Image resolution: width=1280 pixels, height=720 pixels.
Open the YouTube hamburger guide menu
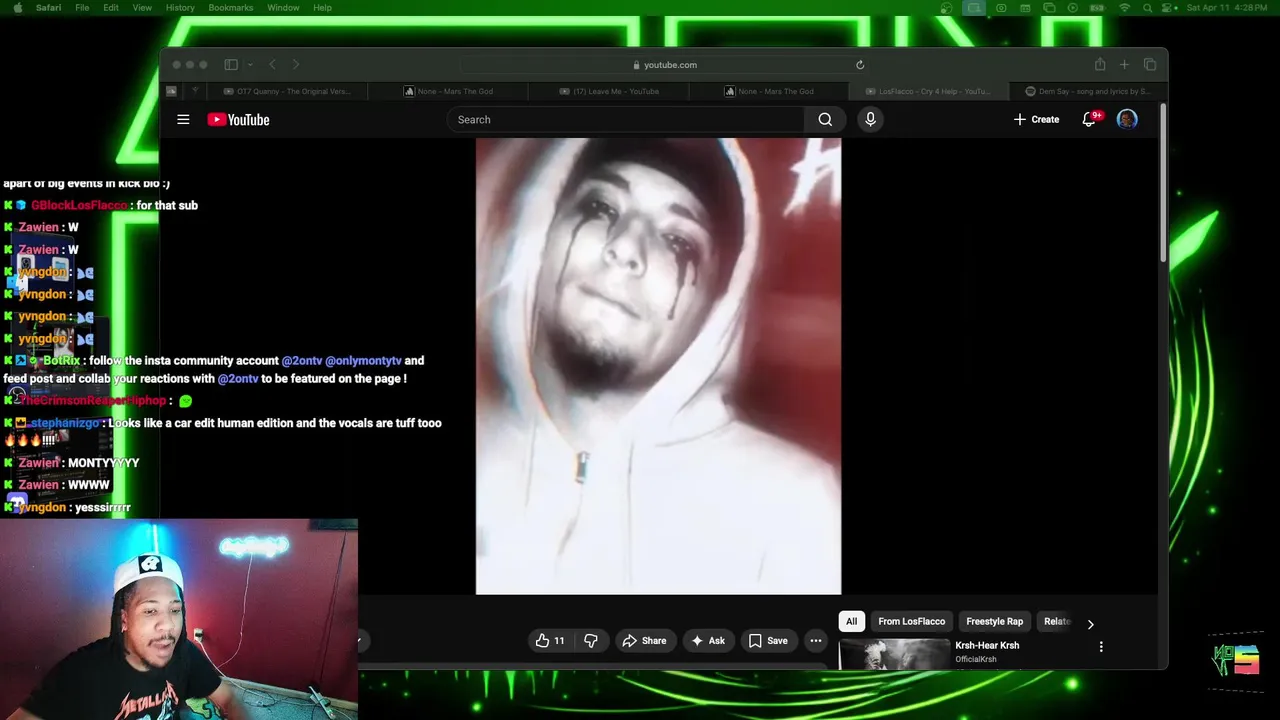click(x=183, y=119)
